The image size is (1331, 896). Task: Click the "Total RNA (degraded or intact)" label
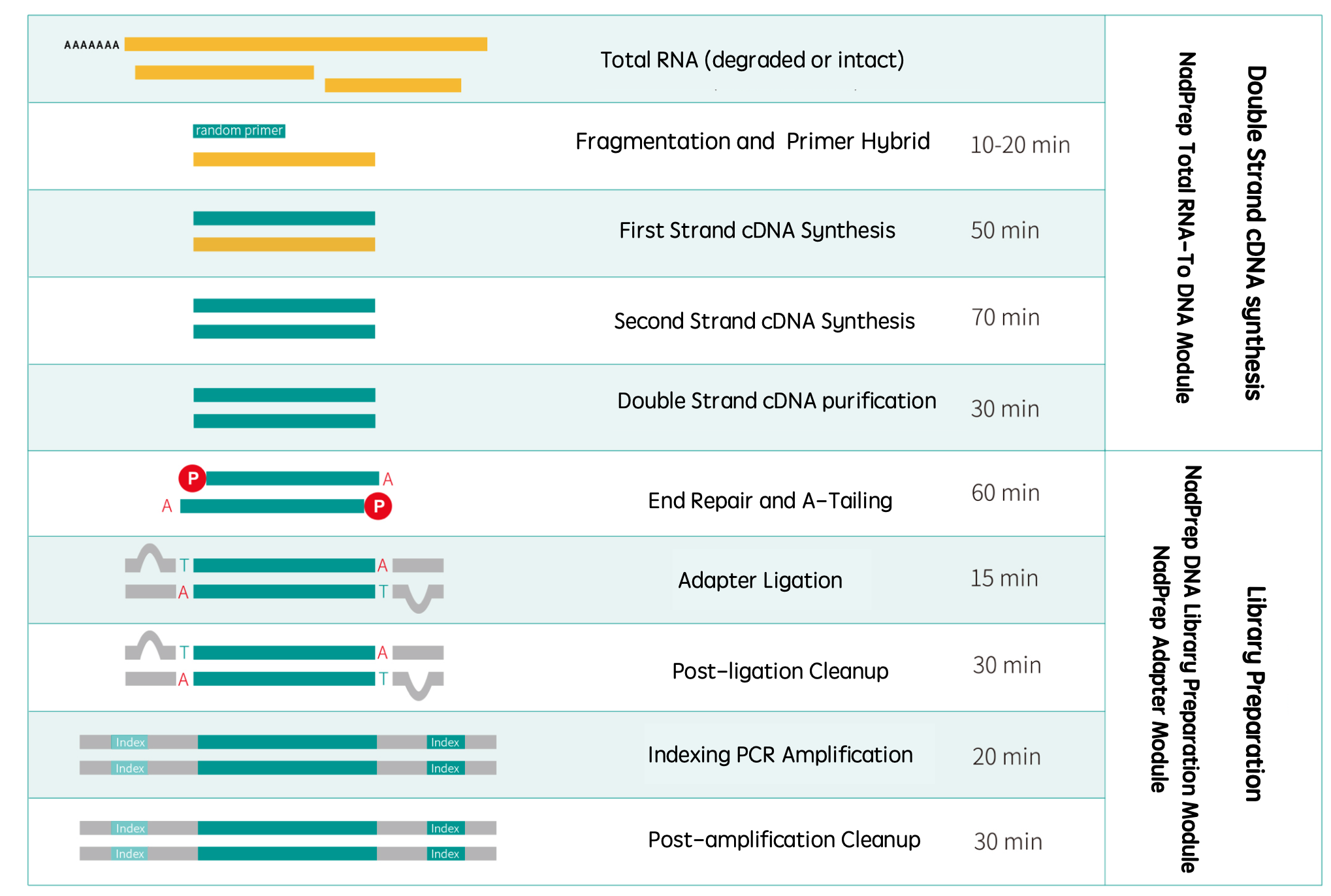[x=752, y=60]
